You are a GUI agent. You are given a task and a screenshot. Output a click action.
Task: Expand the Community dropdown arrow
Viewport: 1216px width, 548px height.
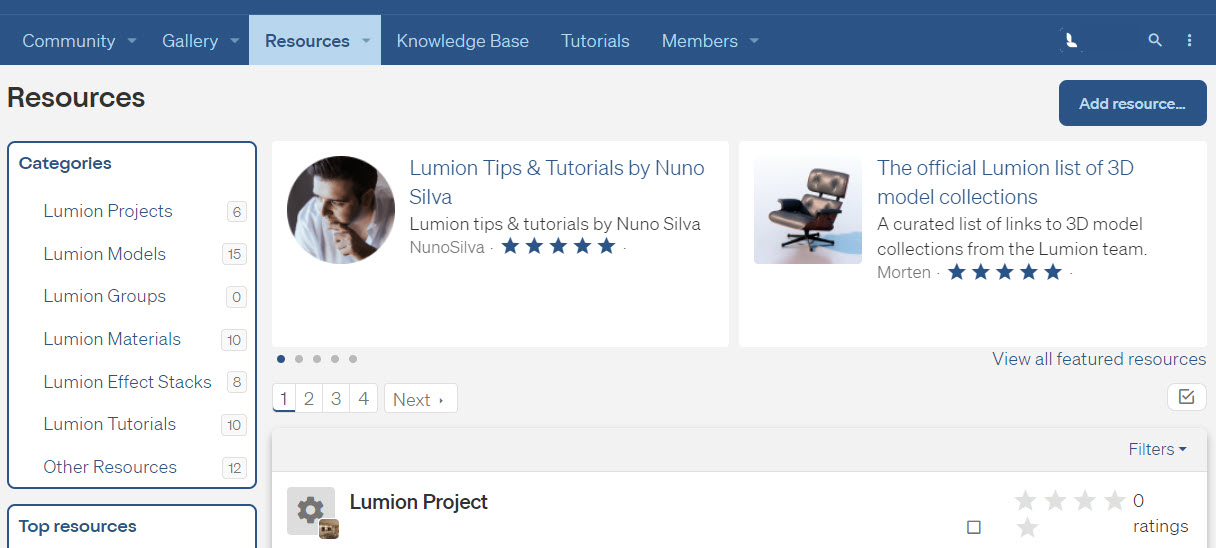tap(132, 41)
